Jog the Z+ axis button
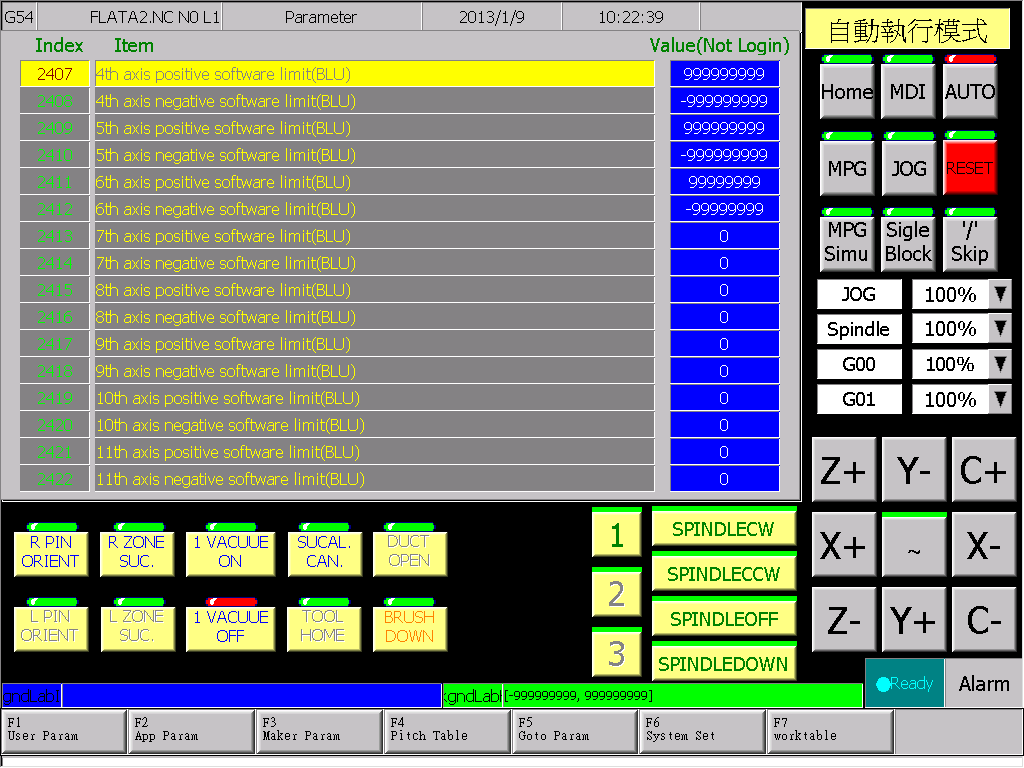1024x768 pixels. (843, 470)
